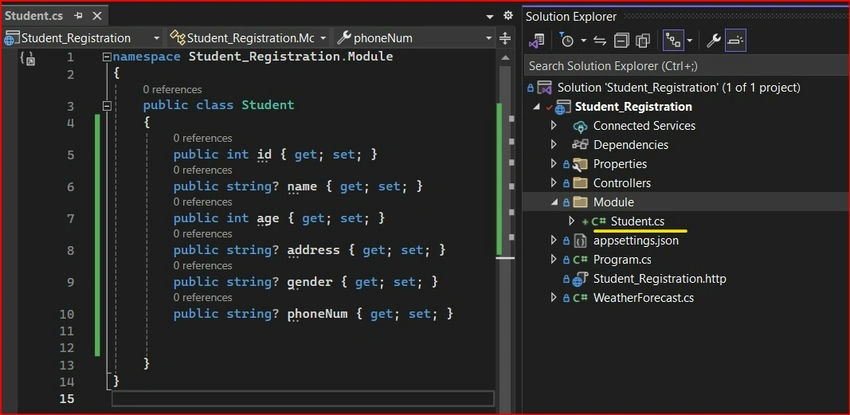
Task: Click '0 references' above public class Student
Action: pyautogui.click(x=172, y=89)
